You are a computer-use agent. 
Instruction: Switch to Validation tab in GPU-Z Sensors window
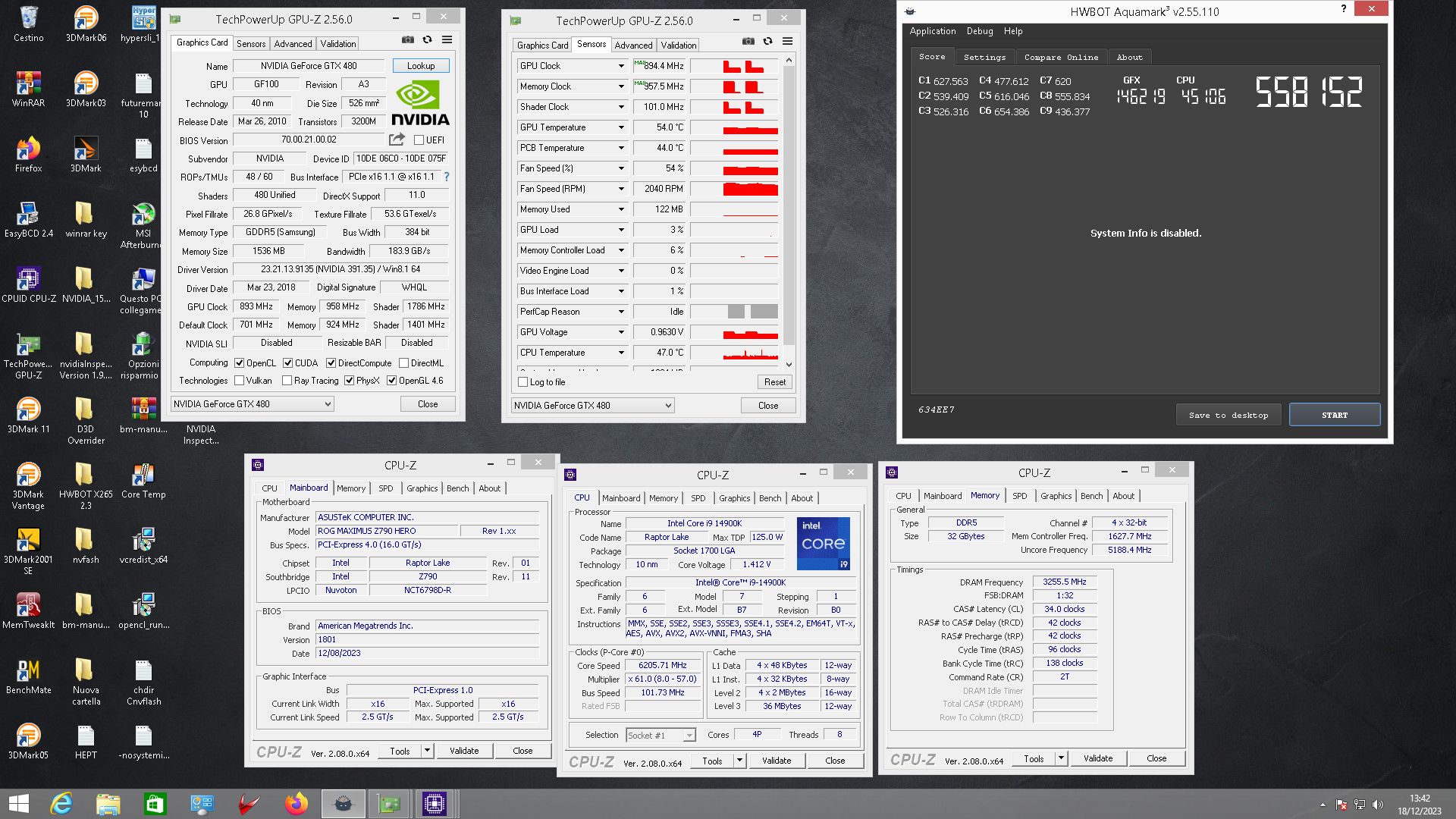(678, 45)
